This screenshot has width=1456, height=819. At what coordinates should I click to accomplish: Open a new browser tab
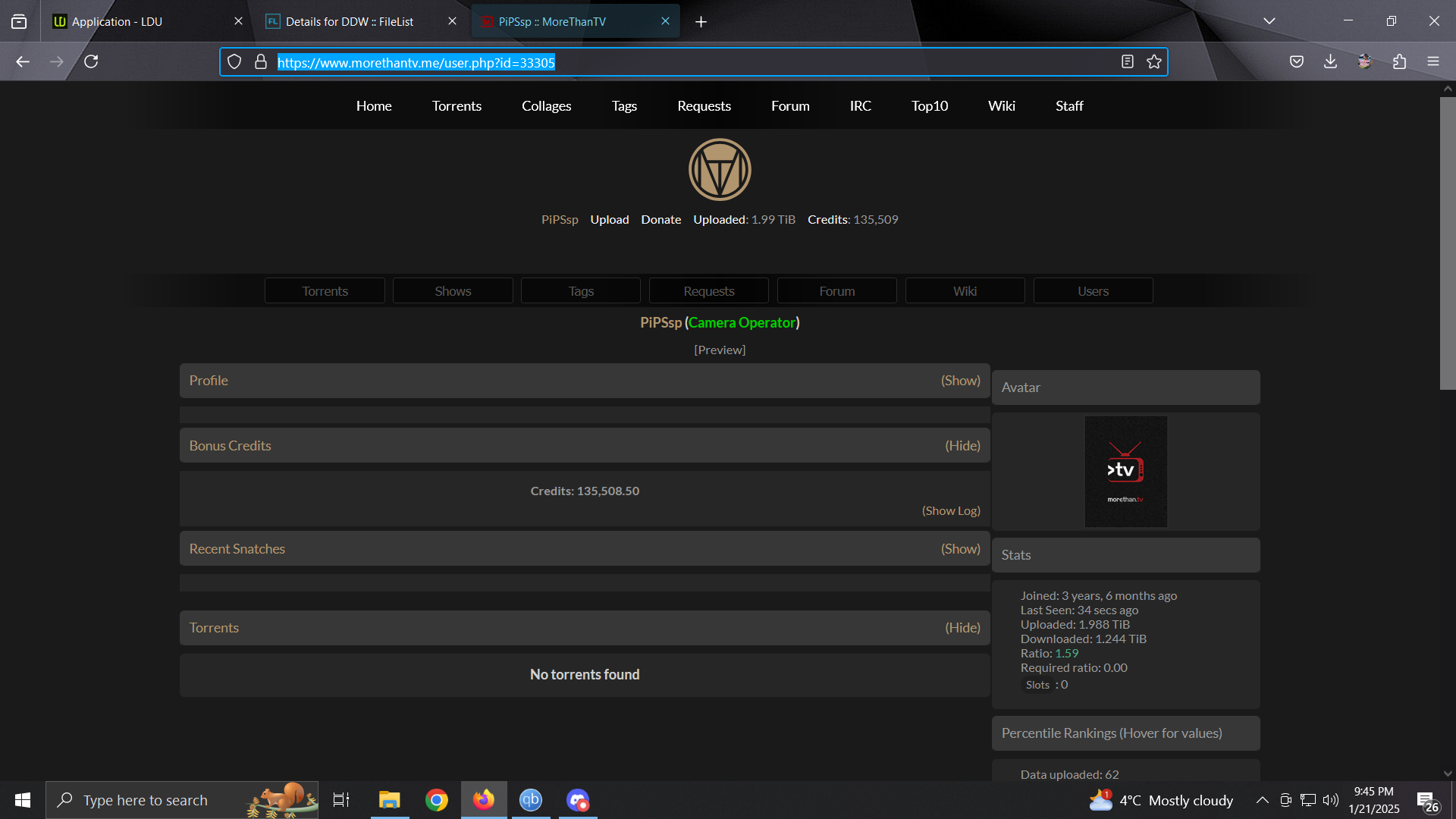[701, 22]
